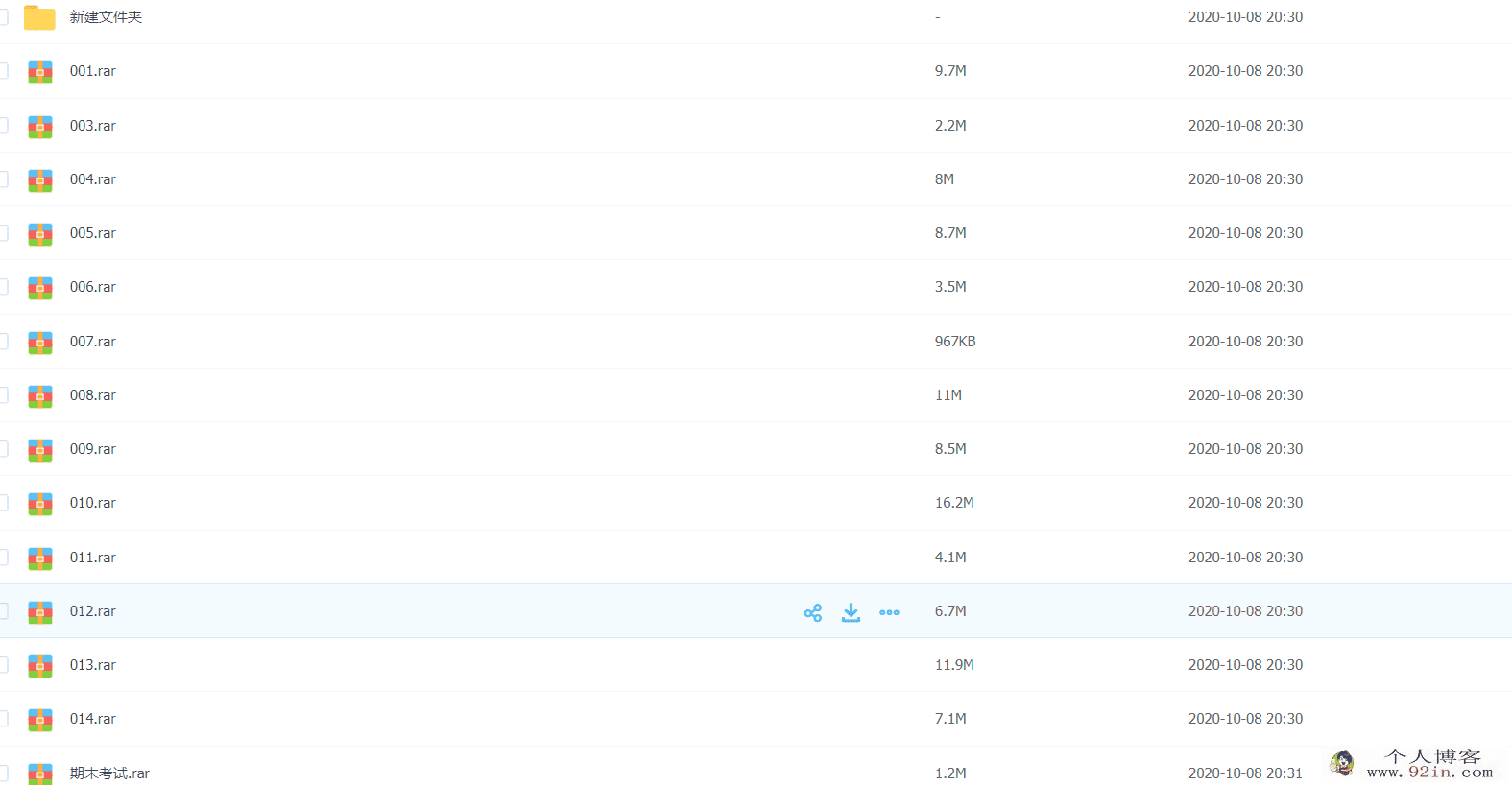Tick the checkbox for 005.rar
1512x785 pixels.
point(3,233)
